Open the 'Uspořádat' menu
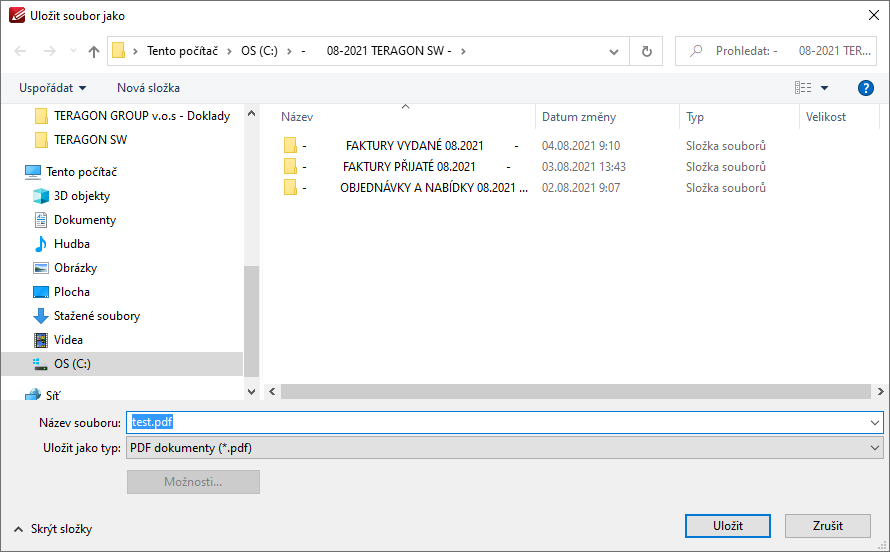The image size is (890, 552). pos(52,88)
